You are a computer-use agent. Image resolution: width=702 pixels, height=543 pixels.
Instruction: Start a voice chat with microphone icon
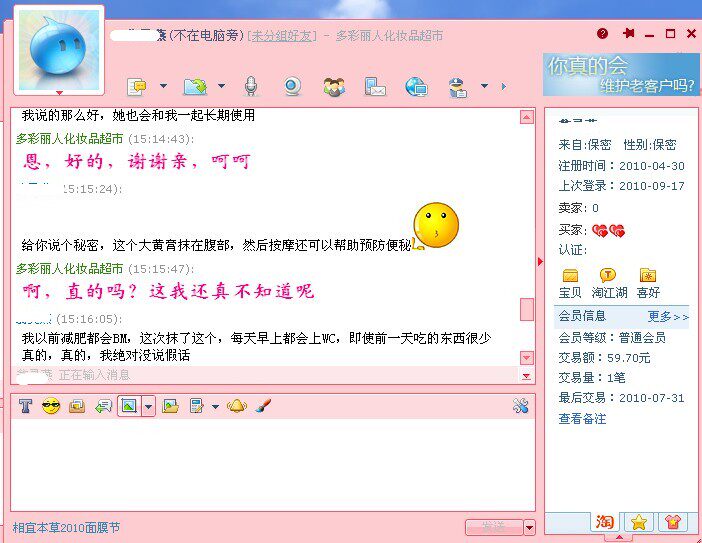(251, 86)
